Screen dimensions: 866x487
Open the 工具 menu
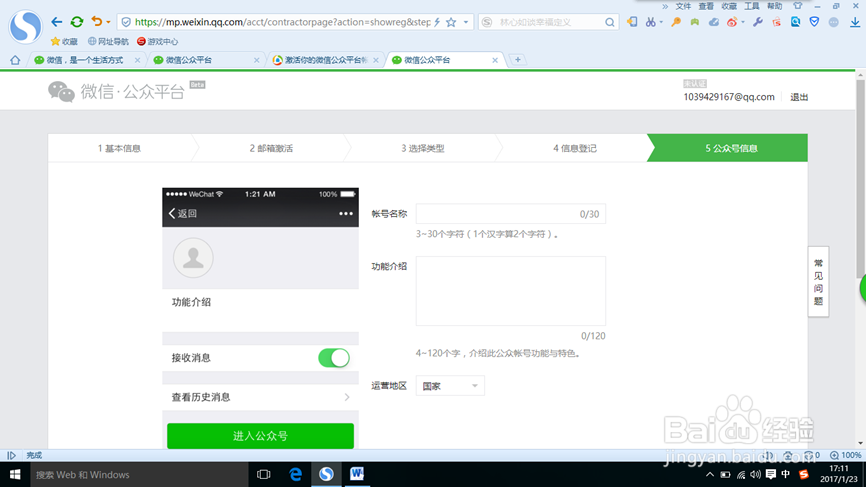point(752,6)
